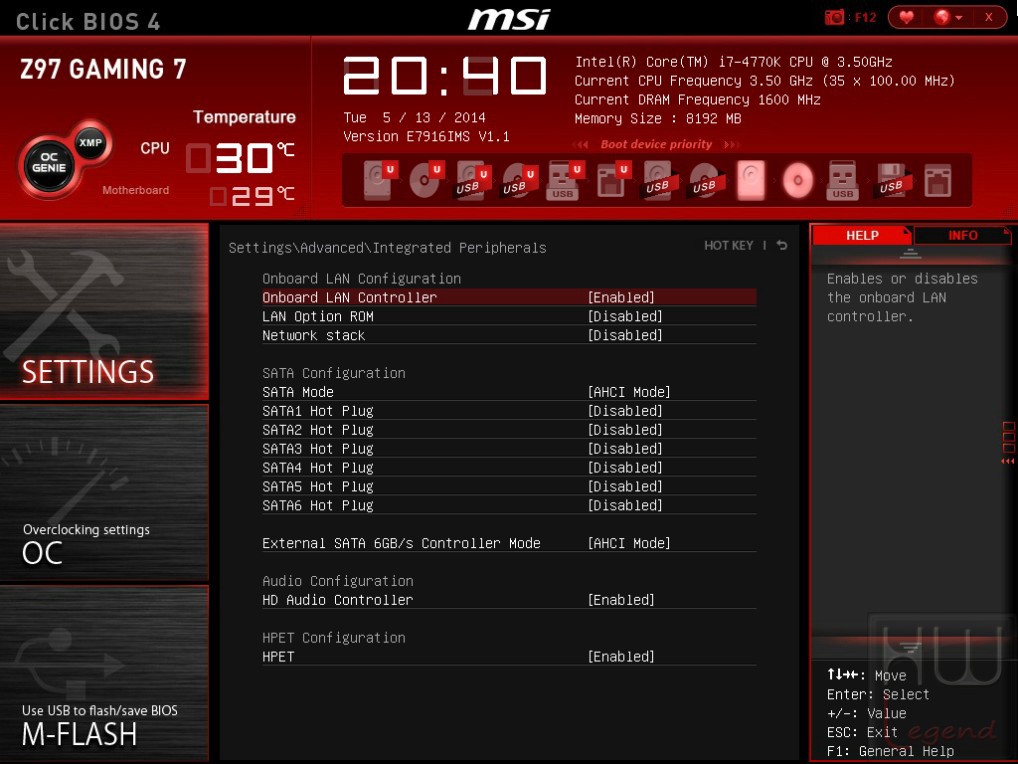Select the non-UEFI USB hard disk boot icon
This screenshot has width=1018, height=764.
pyautogui.click(x=660, y=180)
